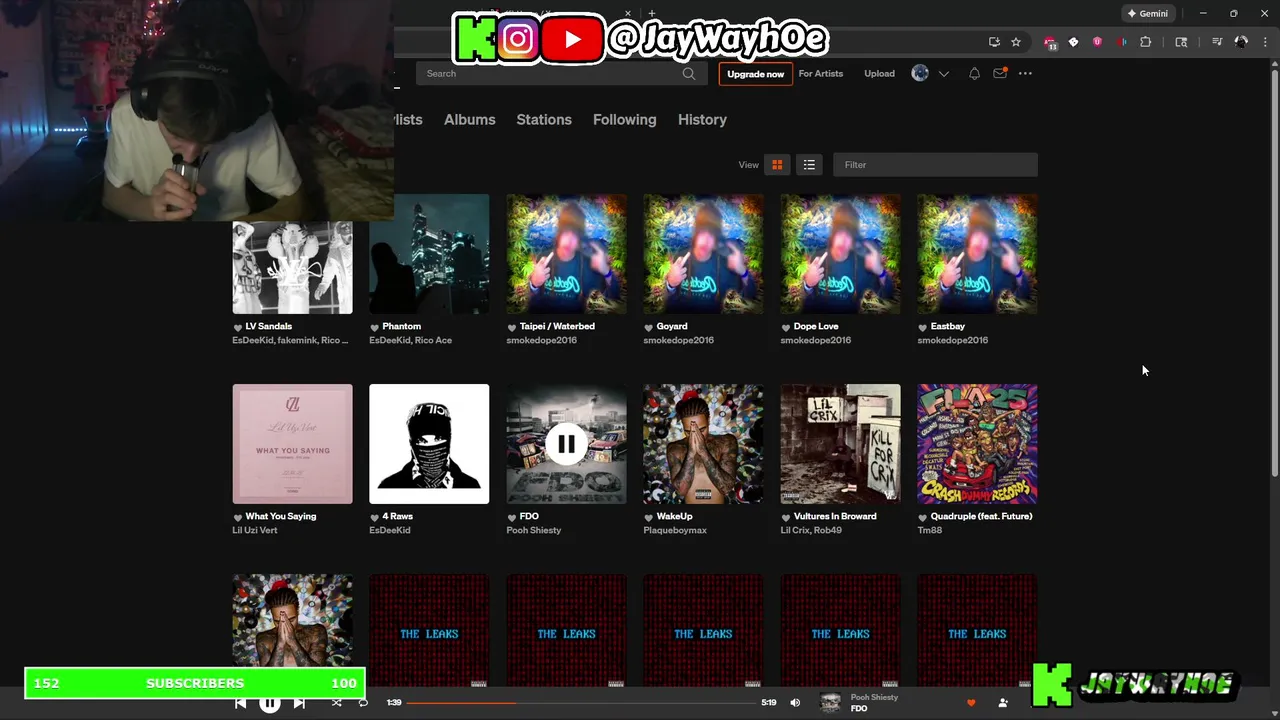Click the playback progress bar
The width and height of the screenshot is (1280, 720).
pyautogui.click(x=582, y=703)
